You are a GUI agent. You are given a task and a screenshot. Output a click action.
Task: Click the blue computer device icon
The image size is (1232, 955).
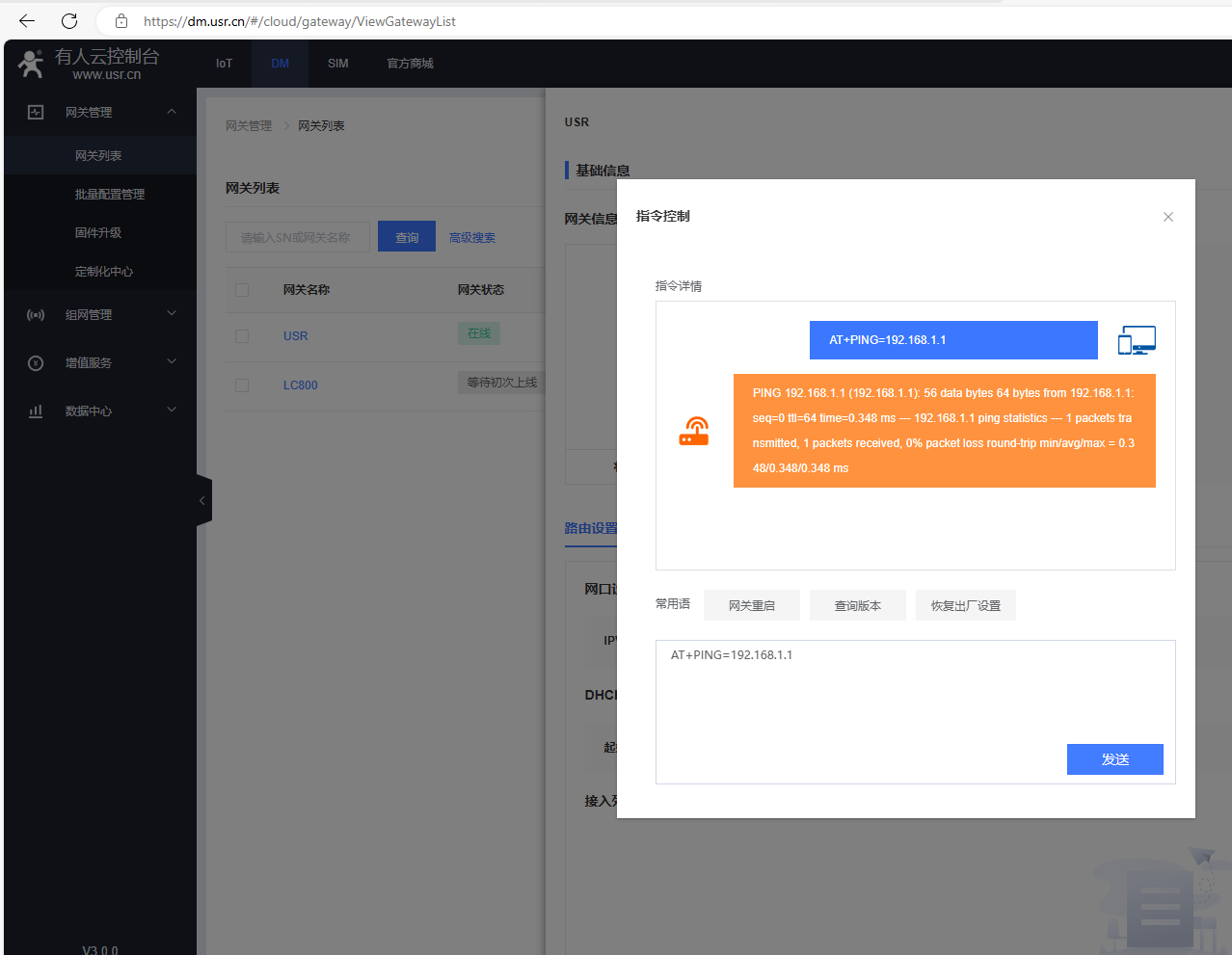1137,340
